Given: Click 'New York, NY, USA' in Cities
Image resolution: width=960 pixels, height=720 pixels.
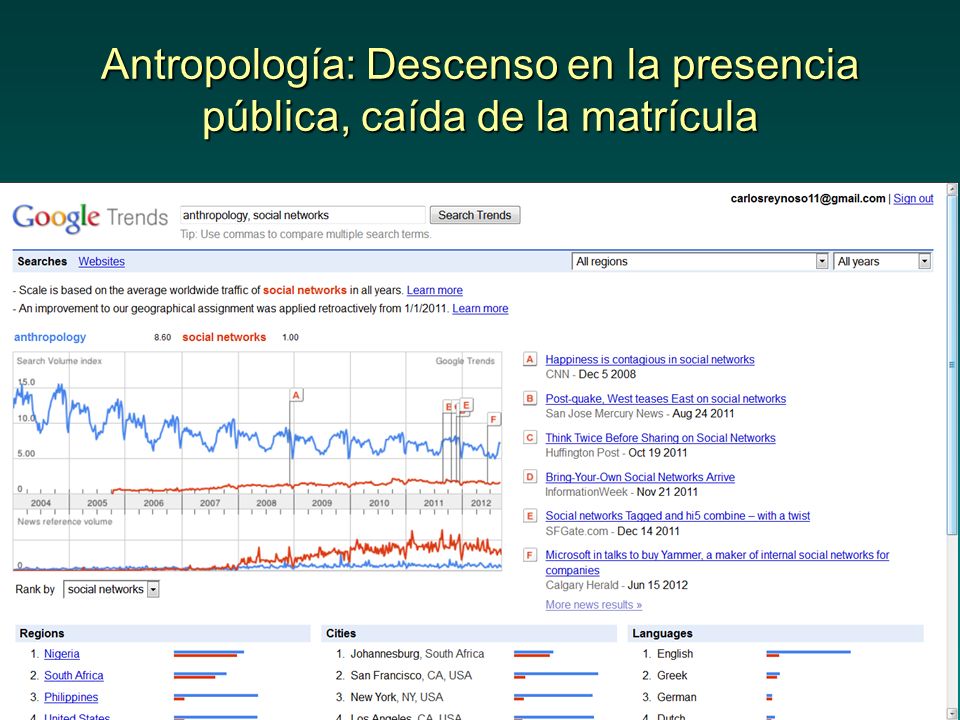Looking at the screenshot, I should [x=397, y=697].
